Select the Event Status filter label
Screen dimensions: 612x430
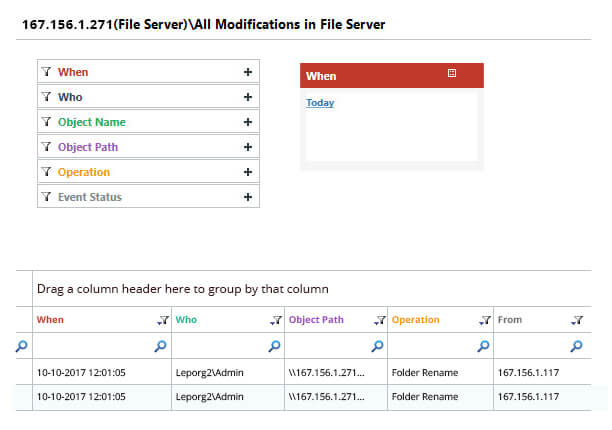(x=90, y=197)
